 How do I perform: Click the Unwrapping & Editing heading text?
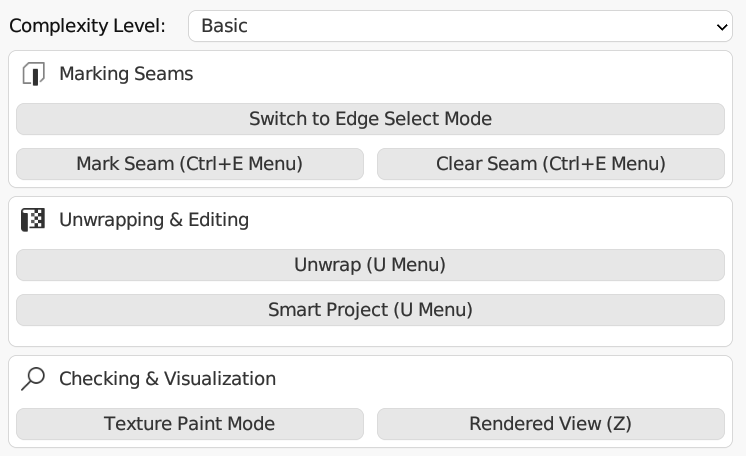click(154, 220)
